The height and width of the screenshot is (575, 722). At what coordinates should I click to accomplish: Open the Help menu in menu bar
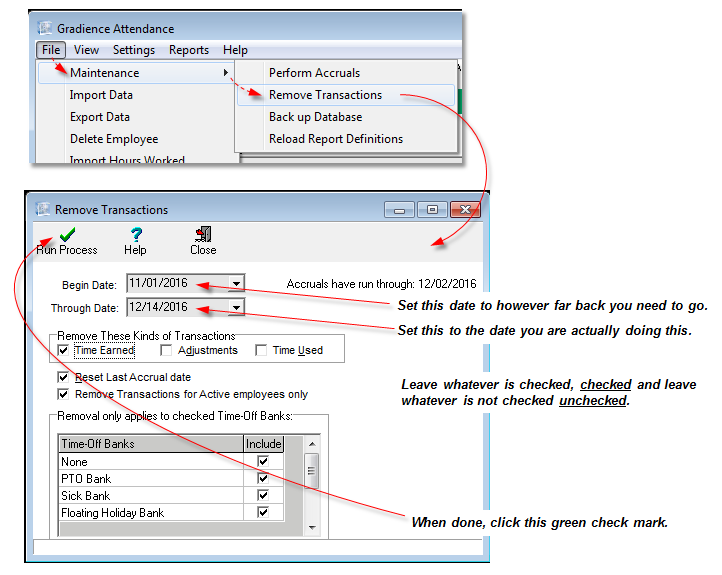coord(235,50)
